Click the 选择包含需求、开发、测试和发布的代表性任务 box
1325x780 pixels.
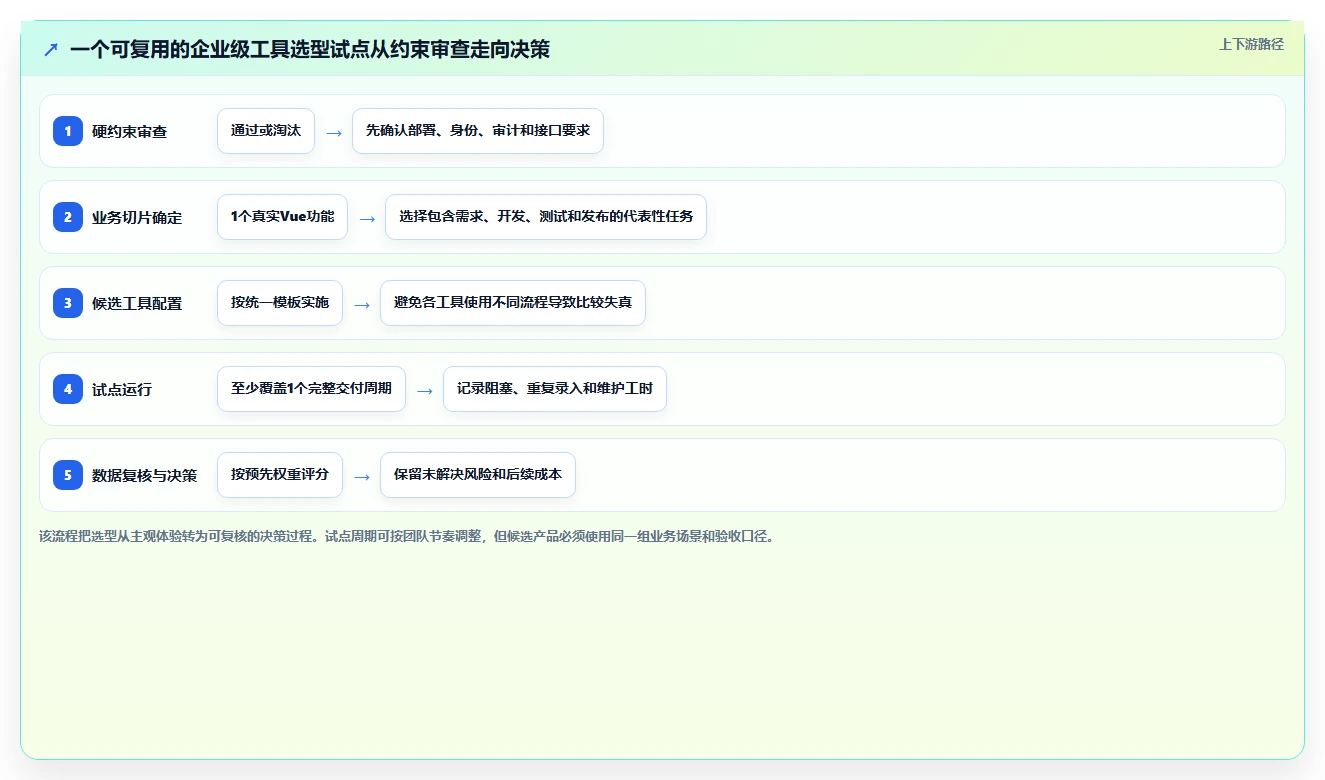pyautogui.click(x=546, y=217)
